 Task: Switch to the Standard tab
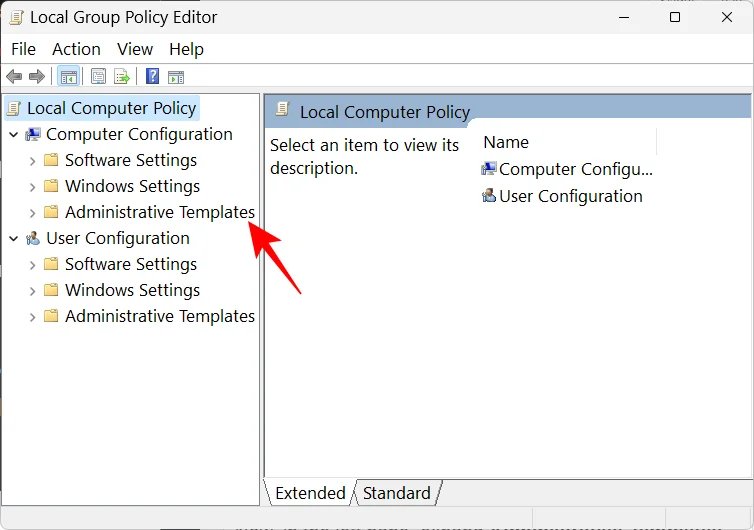pos(397,493)
